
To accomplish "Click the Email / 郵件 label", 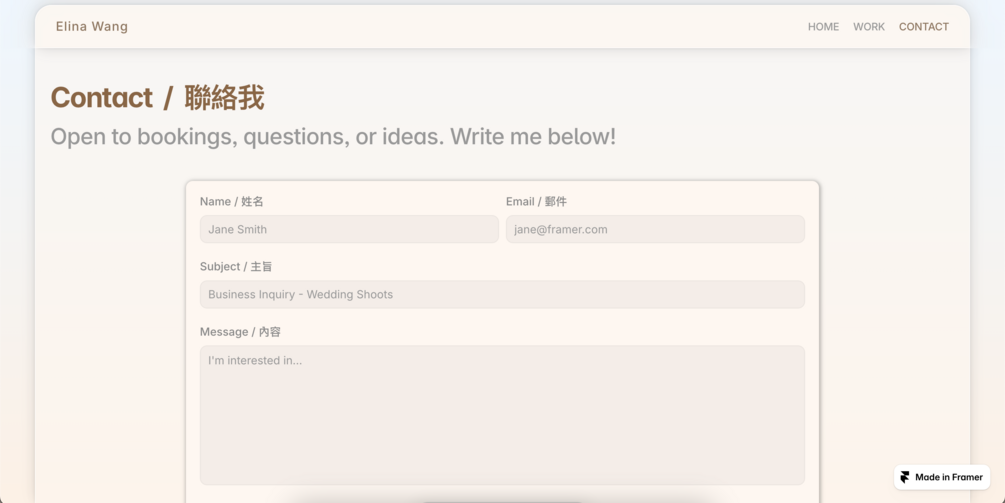I will pos(536,202).
